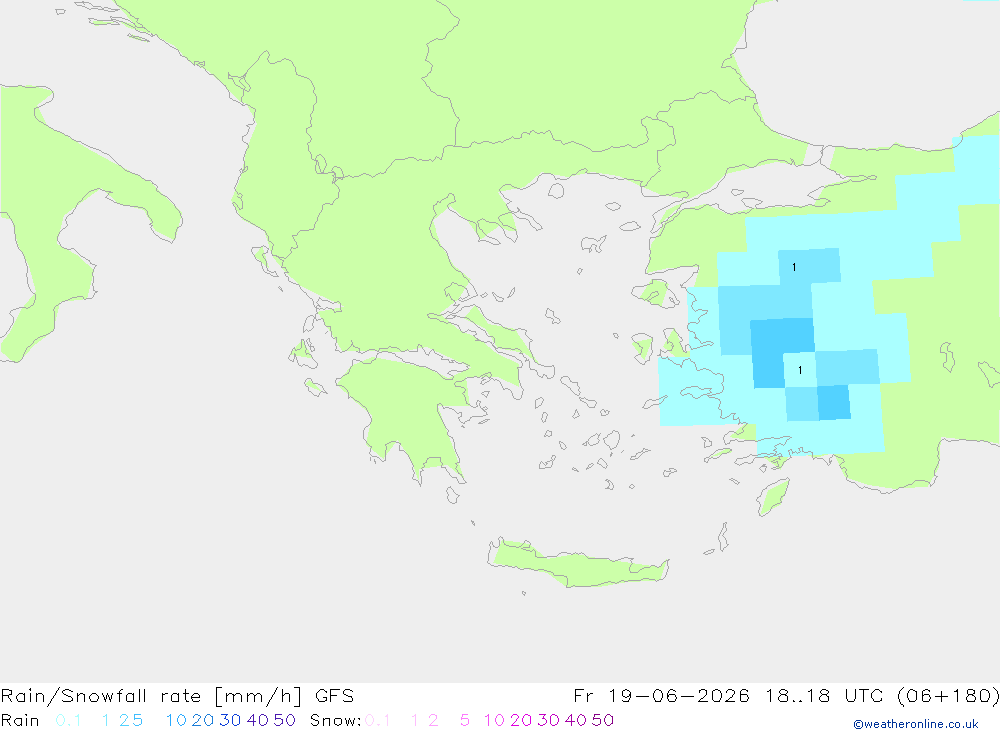Image resolution: width=1000 pixels, height=733 pixels.
Task: Select the Snow legend value 50
Action: [x=603, y=720]
